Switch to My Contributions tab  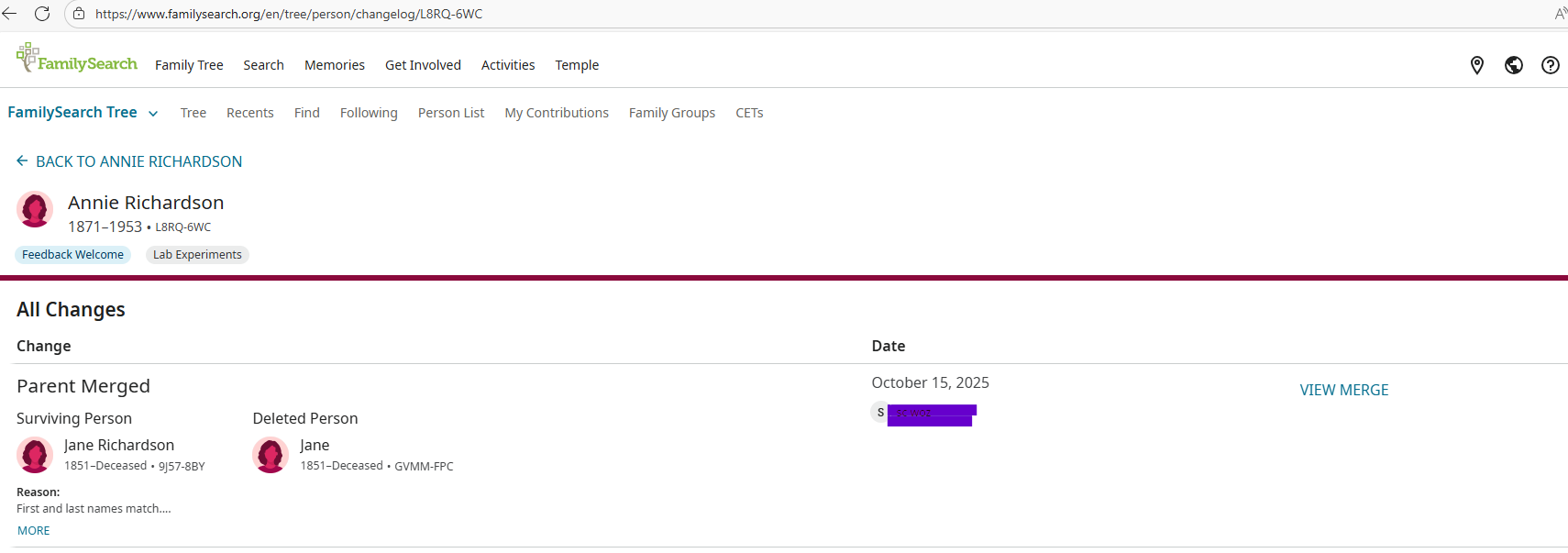click(x=556, y=113)
